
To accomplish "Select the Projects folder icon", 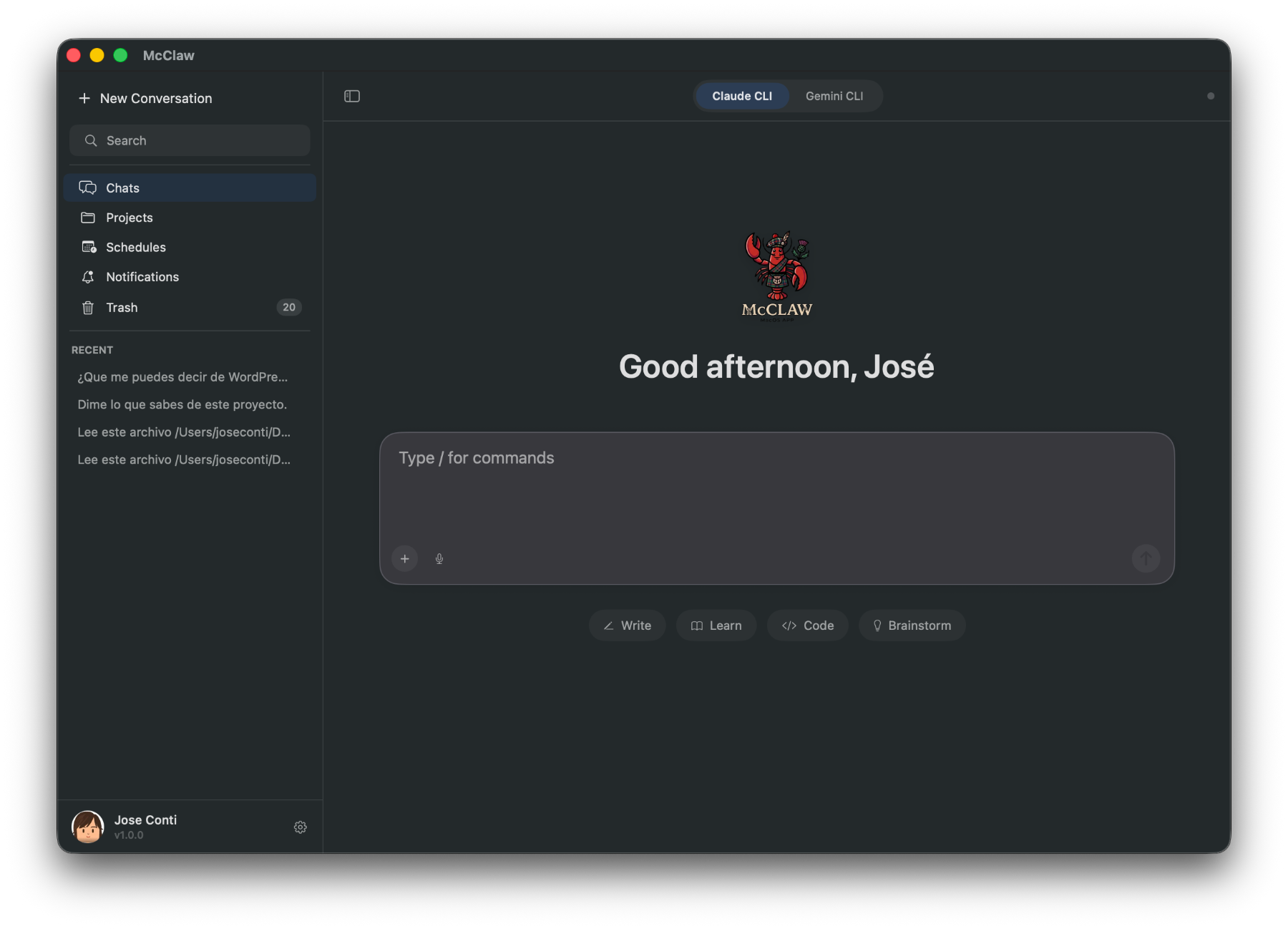I will (x=88, y=218).
